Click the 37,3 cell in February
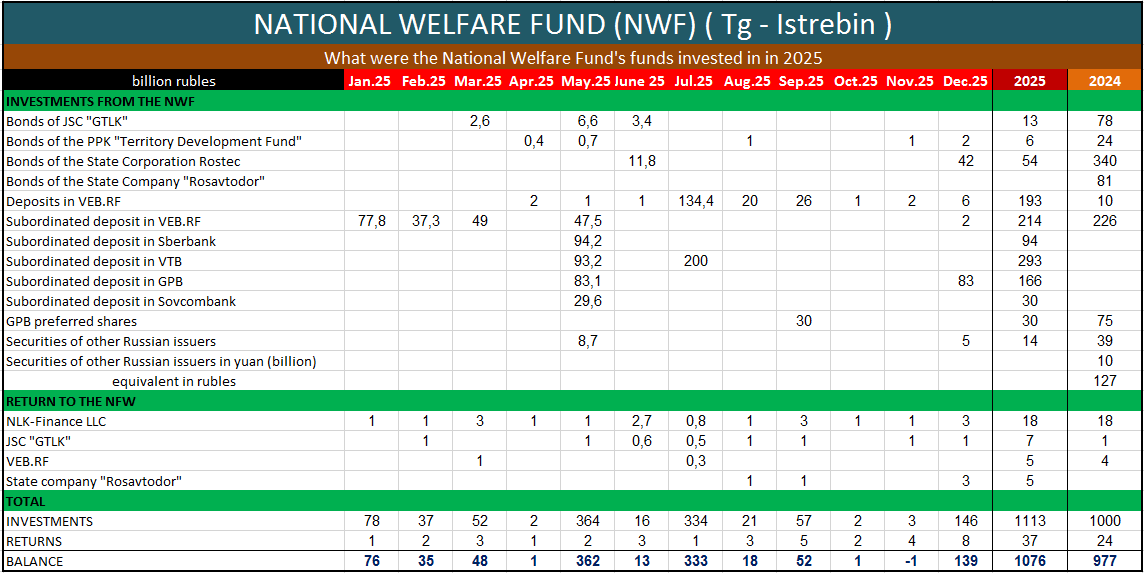1144x573 pixels. coord(424,221)
